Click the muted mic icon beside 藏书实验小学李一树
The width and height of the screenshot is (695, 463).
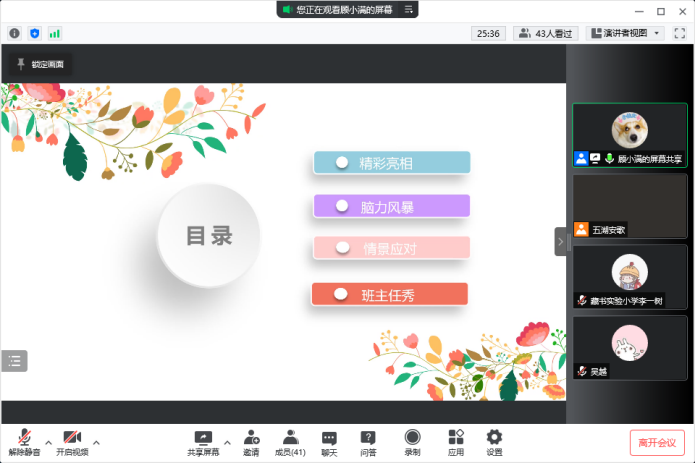click(x=582, y=300)
